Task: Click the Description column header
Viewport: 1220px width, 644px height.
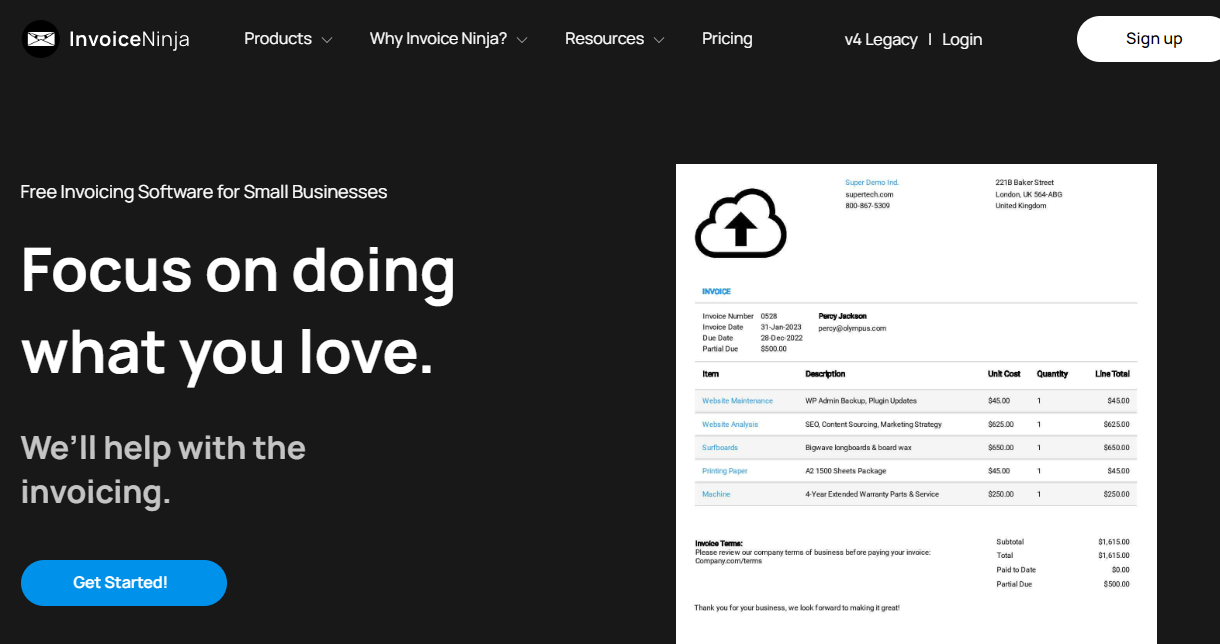Action: (x=825, y=374)
